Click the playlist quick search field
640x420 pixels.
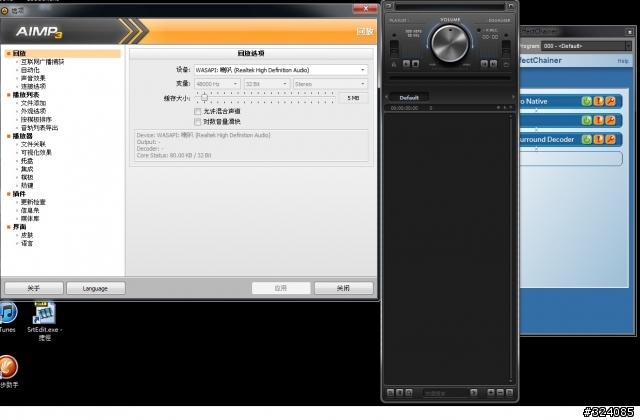pos(445,393)
